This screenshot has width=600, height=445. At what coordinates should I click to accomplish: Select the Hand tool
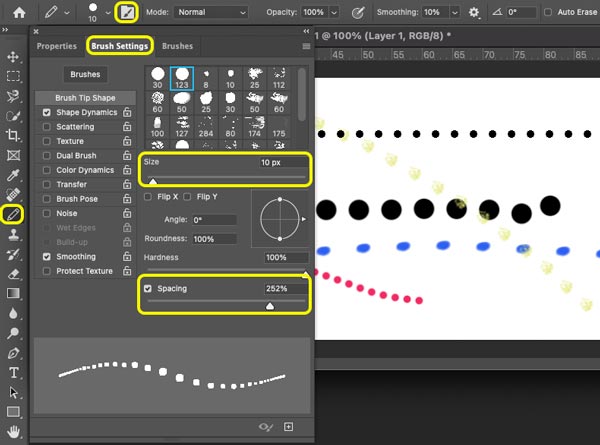(13, 432)
